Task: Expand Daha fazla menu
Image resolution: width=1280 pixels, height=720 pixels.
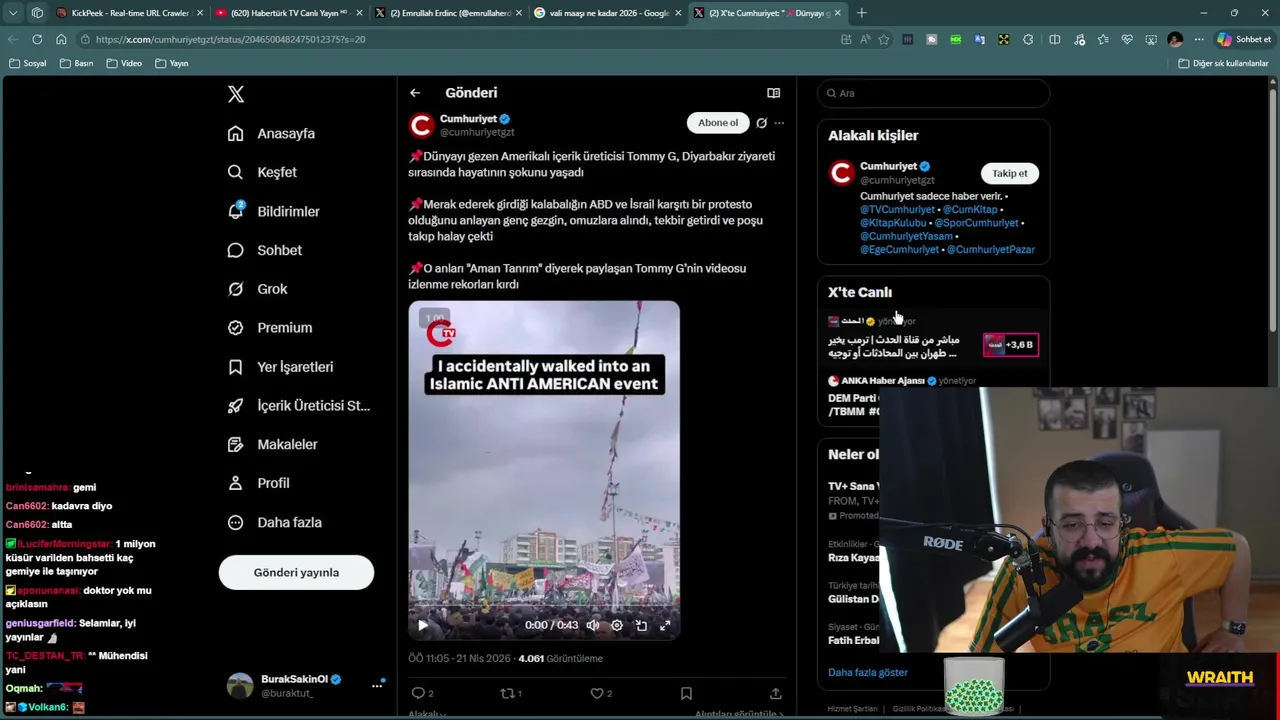Action: point(274,522)
